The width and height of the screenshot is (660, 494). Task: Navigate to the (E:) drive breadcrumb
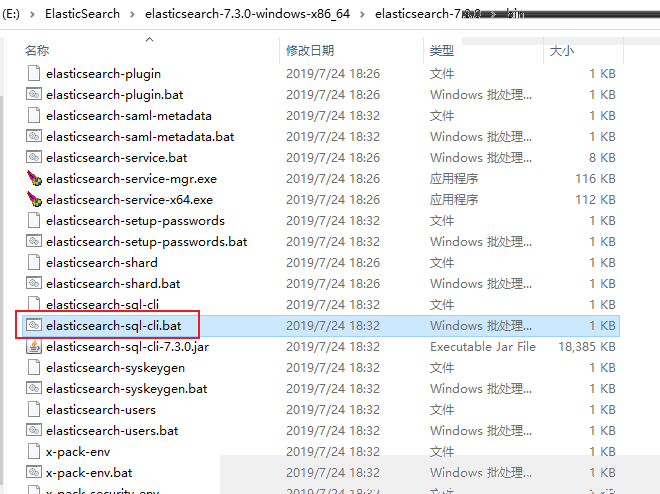(11, 14)
